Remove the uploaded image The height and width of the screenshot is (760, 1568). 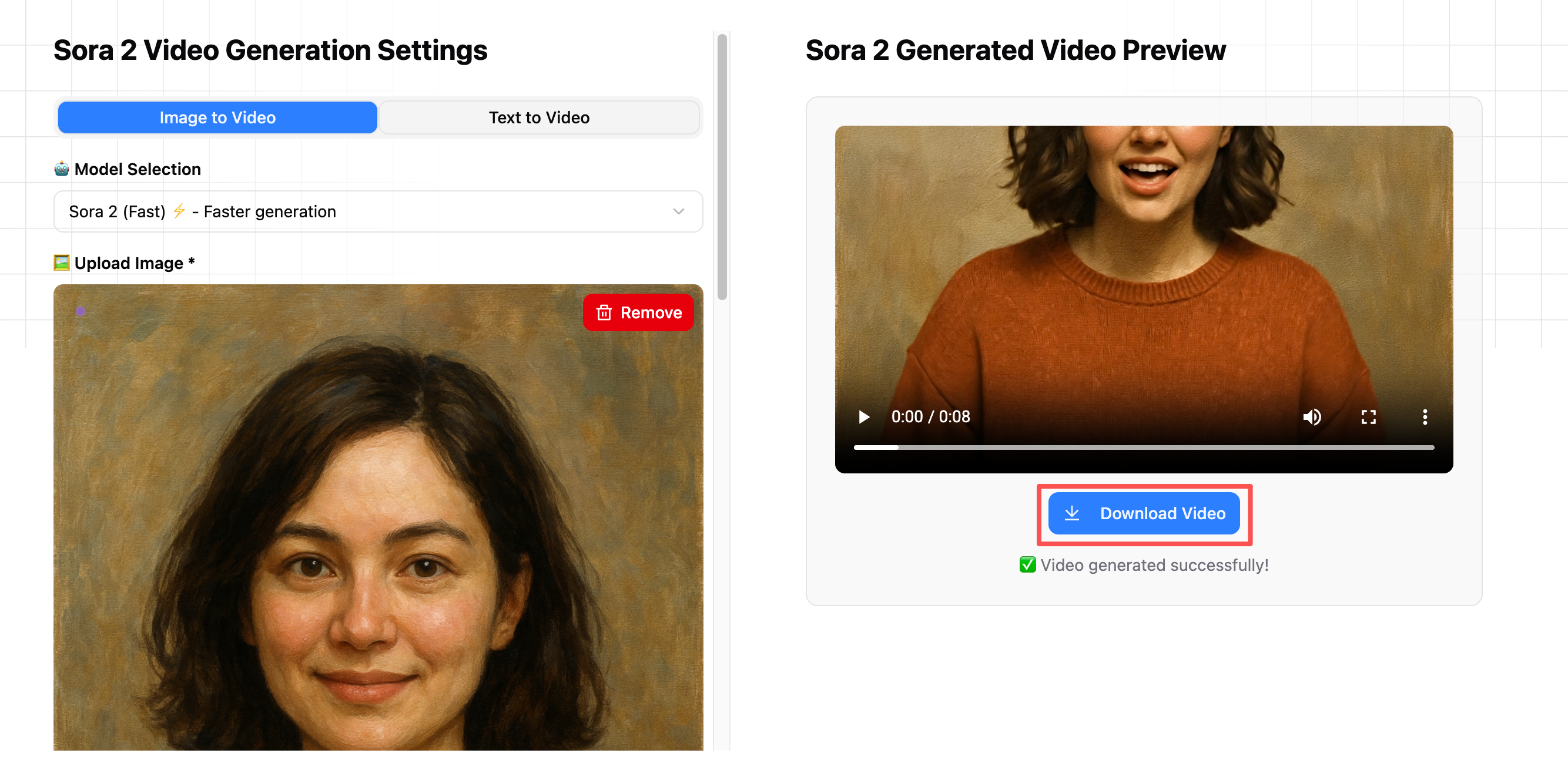click(x=638, y=313)
